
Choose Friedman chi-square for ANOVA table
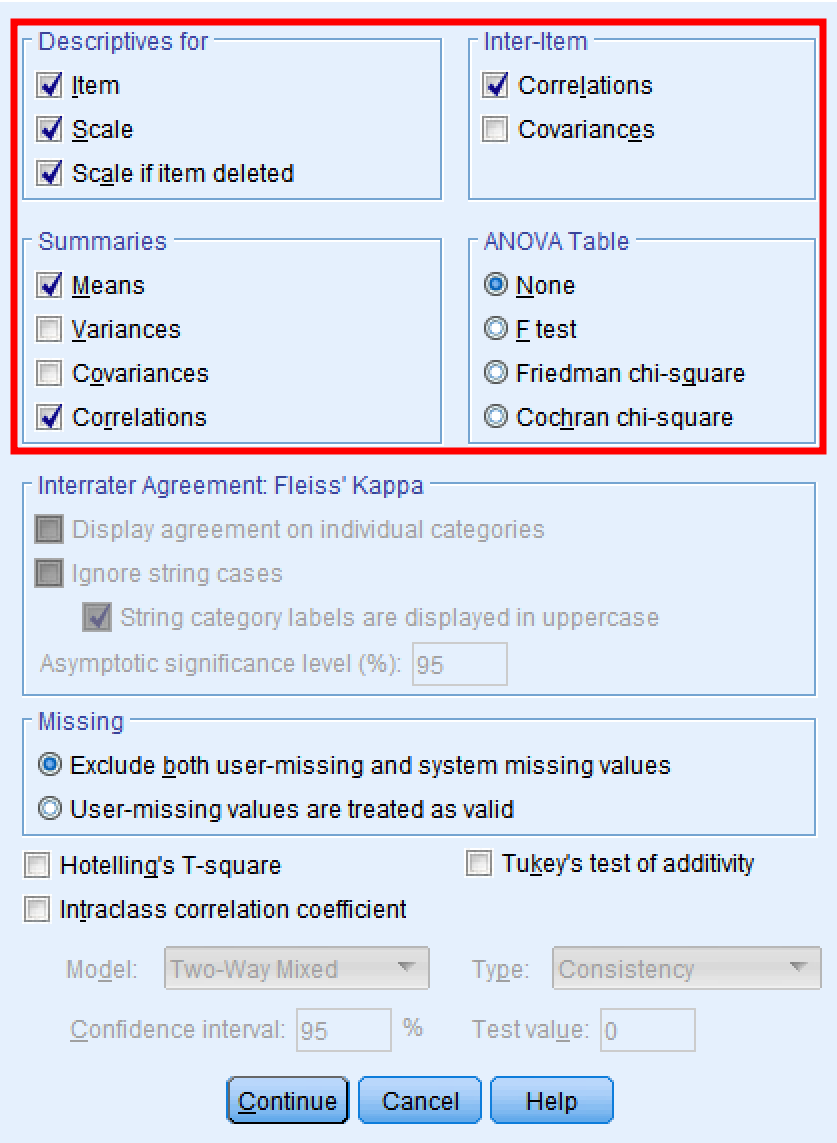click(495, 373)
